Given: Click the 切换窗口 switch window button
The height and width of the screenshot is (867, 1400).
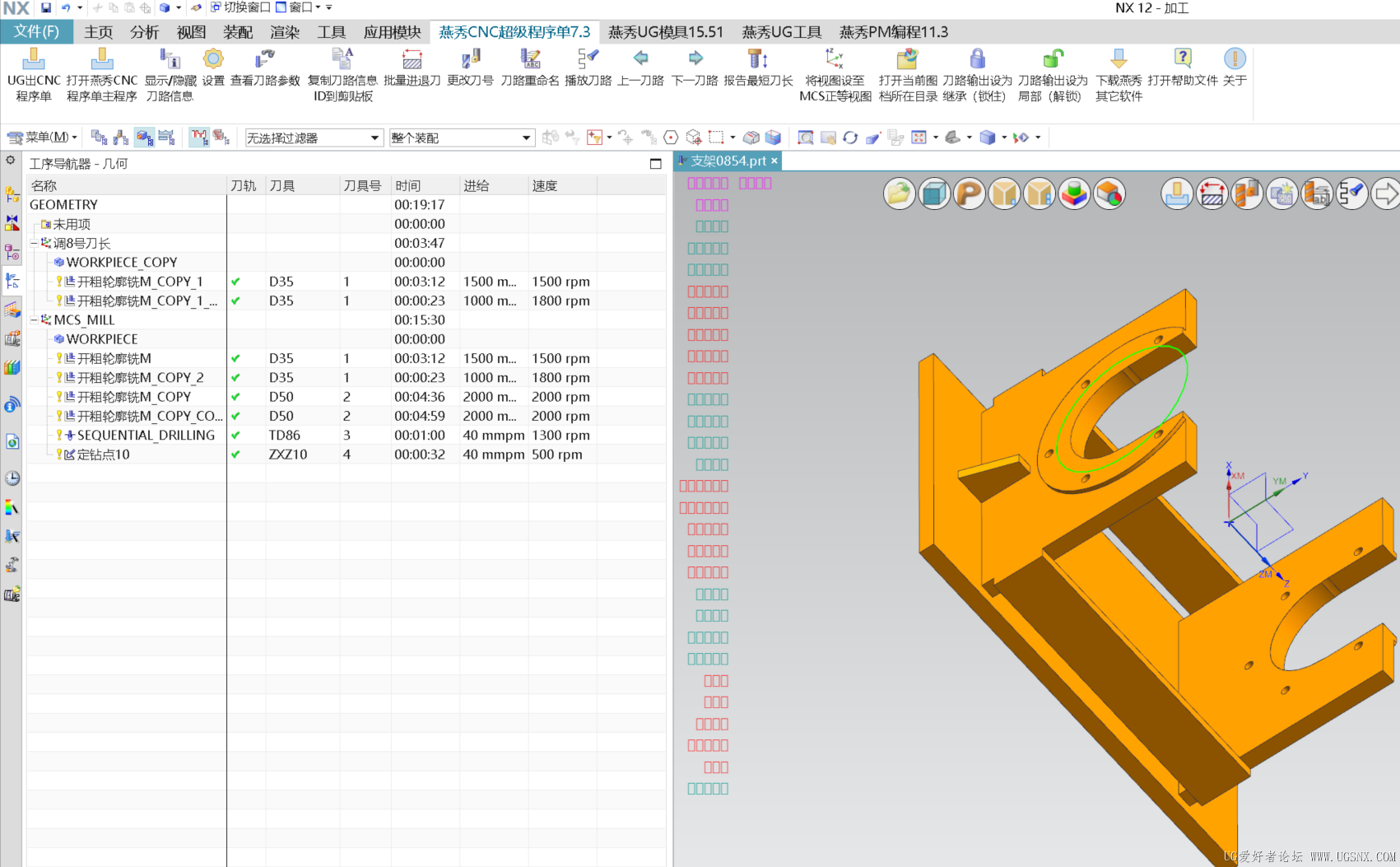Looking at the screenshot, I should pos(240,7).
